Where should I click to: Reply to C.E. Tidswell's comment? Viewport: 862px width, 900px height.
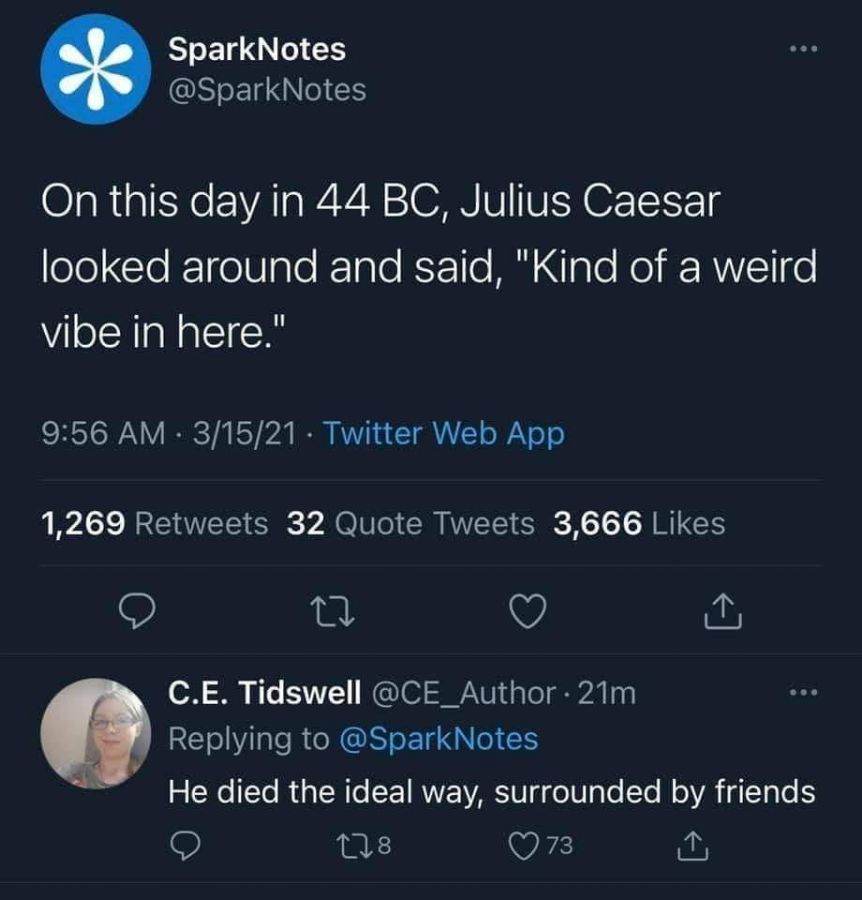coord(186,845)
